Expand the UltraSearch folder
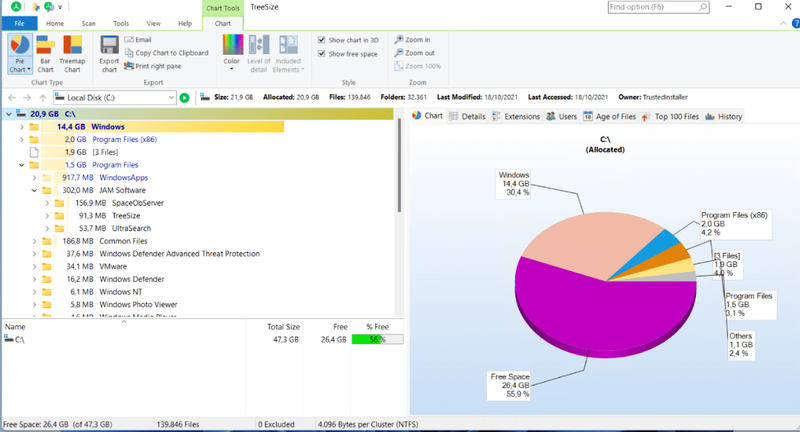 tap(47, 228)
